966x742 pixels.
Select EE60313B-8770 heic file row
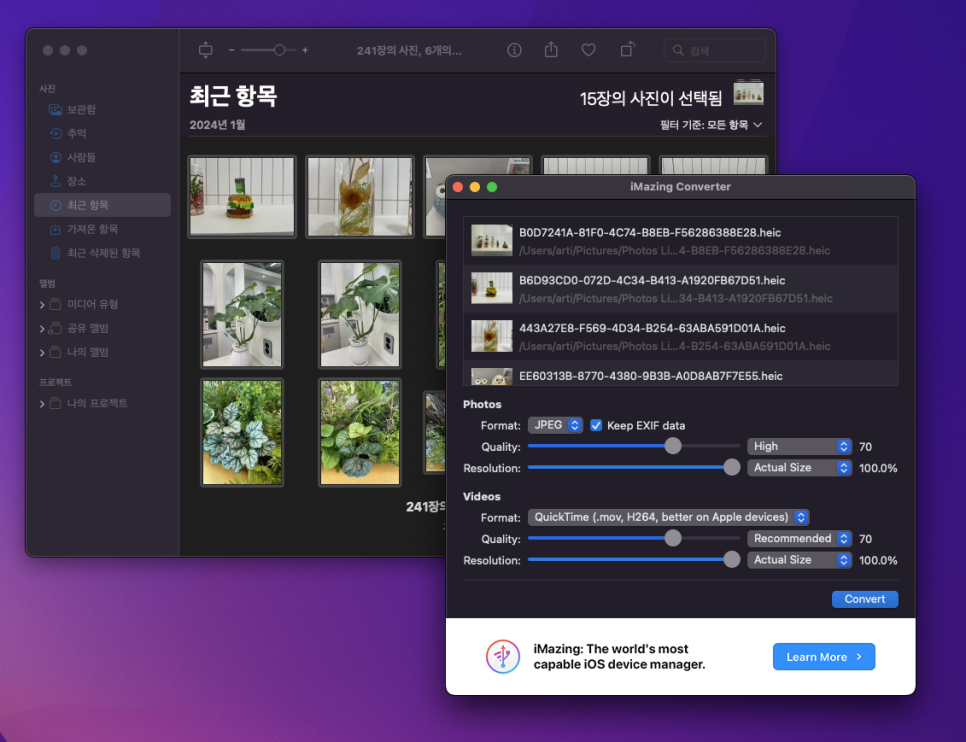point(680,374)
